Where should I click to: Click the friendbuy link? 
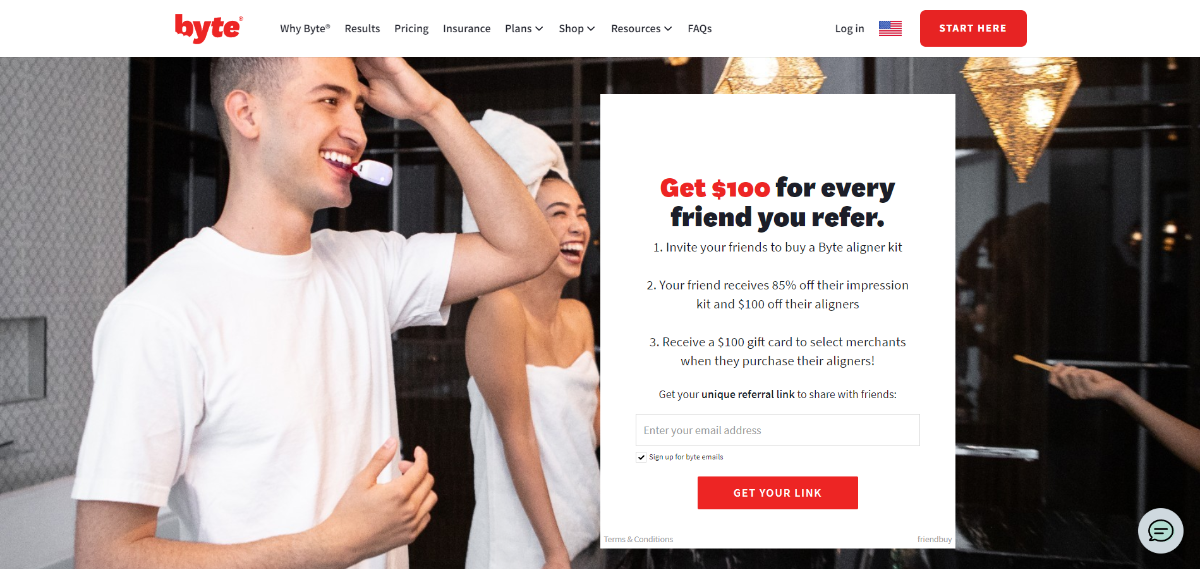(934, 539)
